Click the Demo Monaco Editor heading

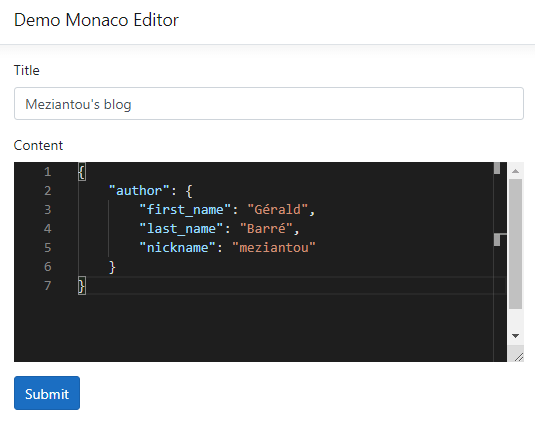(96, 20)
